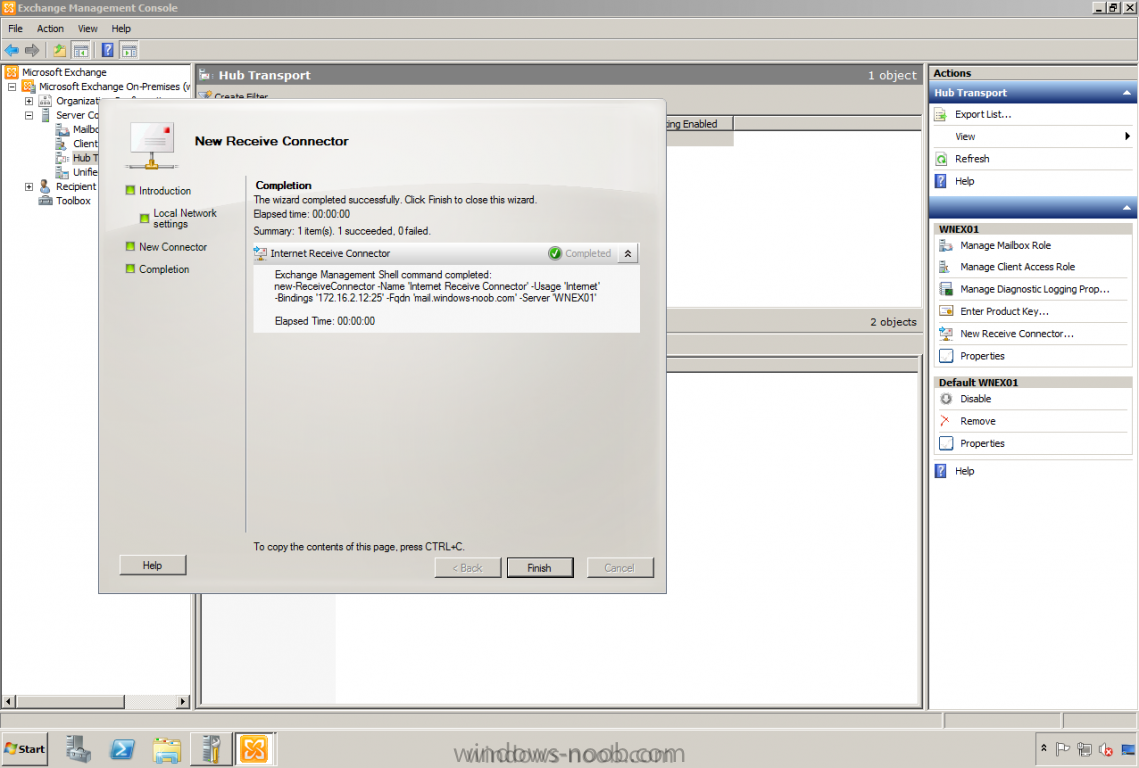The image size is (1139, 768).
Task: Expand the View submenu arrow
Action: [1127, 137]
